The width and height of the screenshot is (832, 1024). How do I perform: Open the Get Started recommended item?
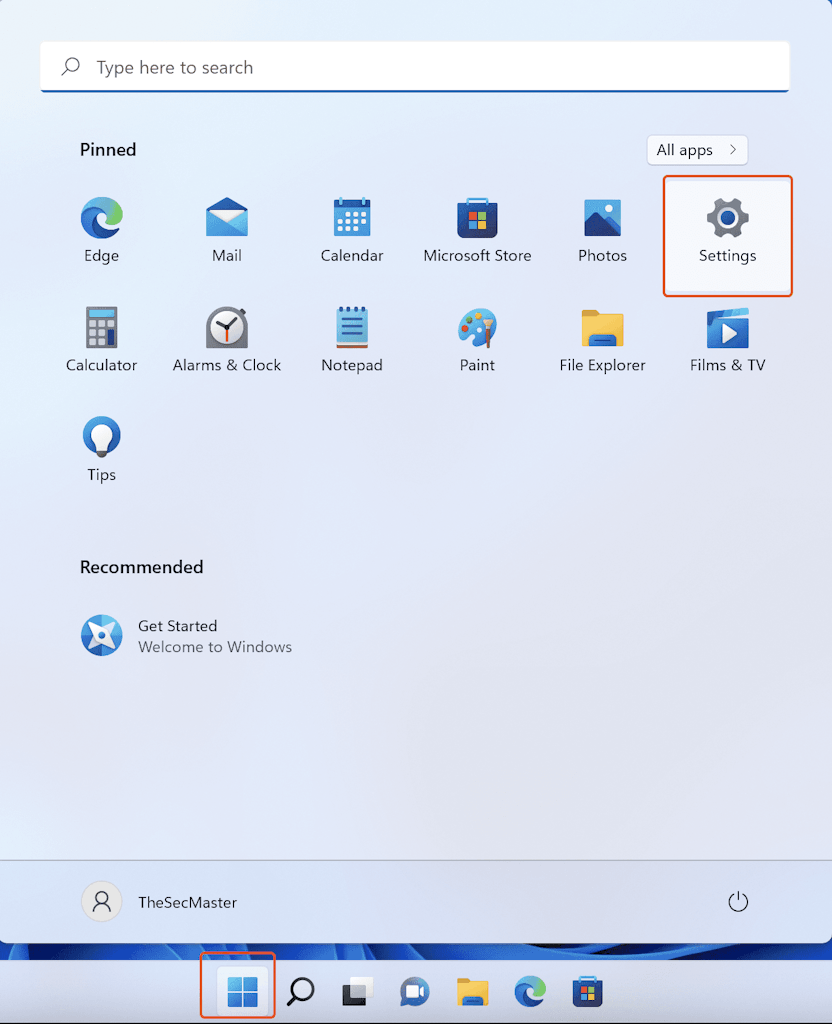click(x=186, y=636)
